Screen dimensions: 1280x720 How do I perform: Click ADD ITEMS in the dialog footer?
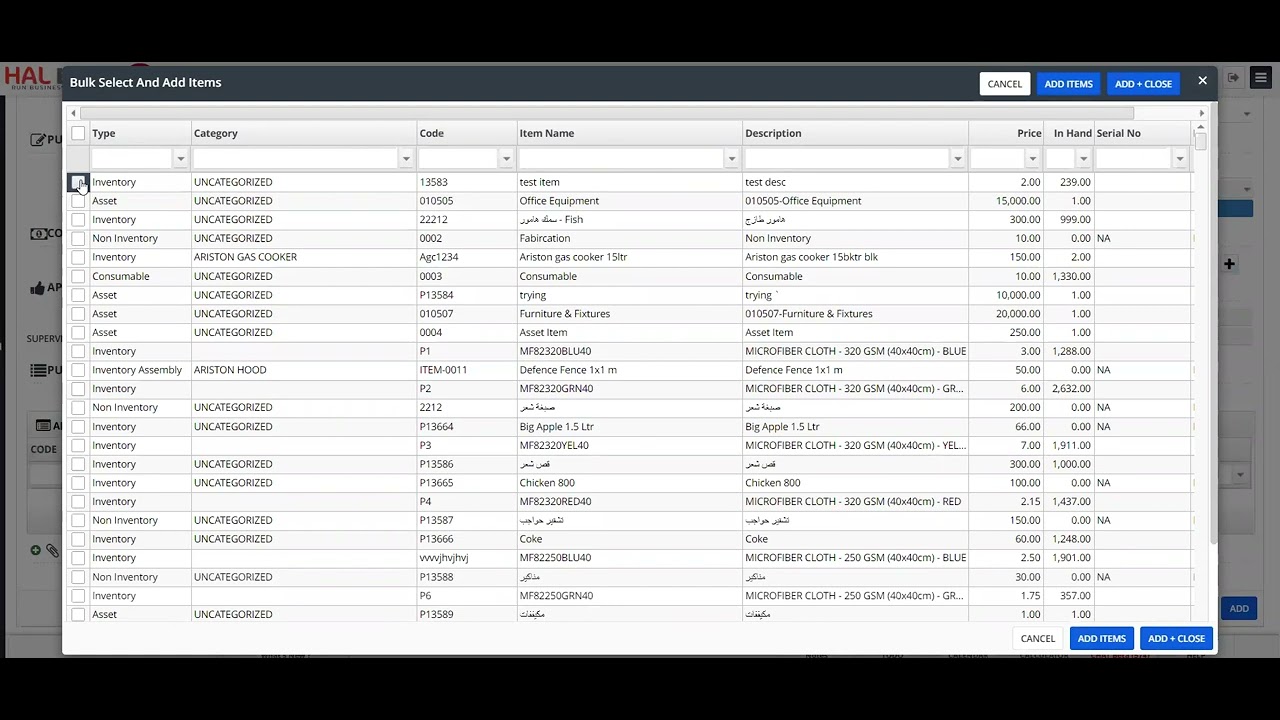pyautogui.click(x=1101, y=638)
